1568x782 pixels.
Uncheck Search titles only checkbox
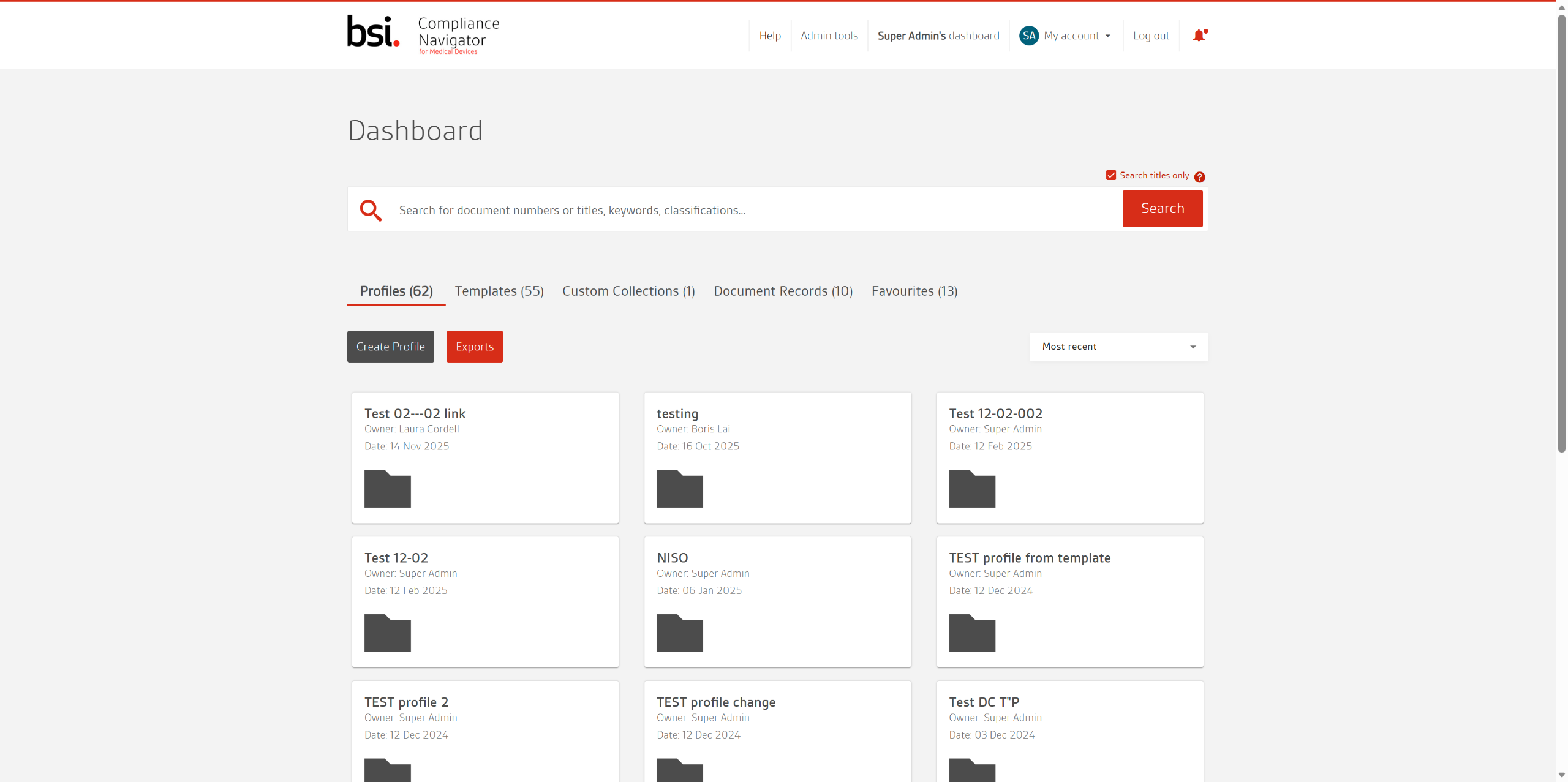1111,176
